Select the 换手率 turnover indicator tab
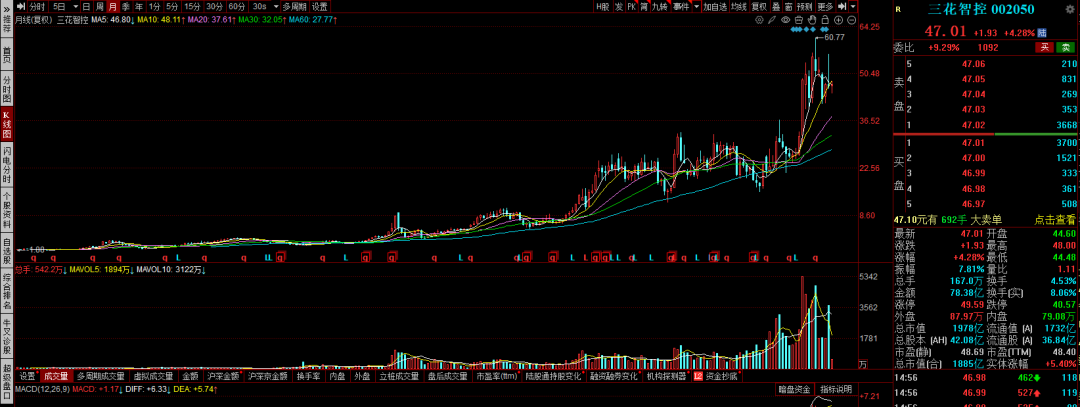 [308, 377]
